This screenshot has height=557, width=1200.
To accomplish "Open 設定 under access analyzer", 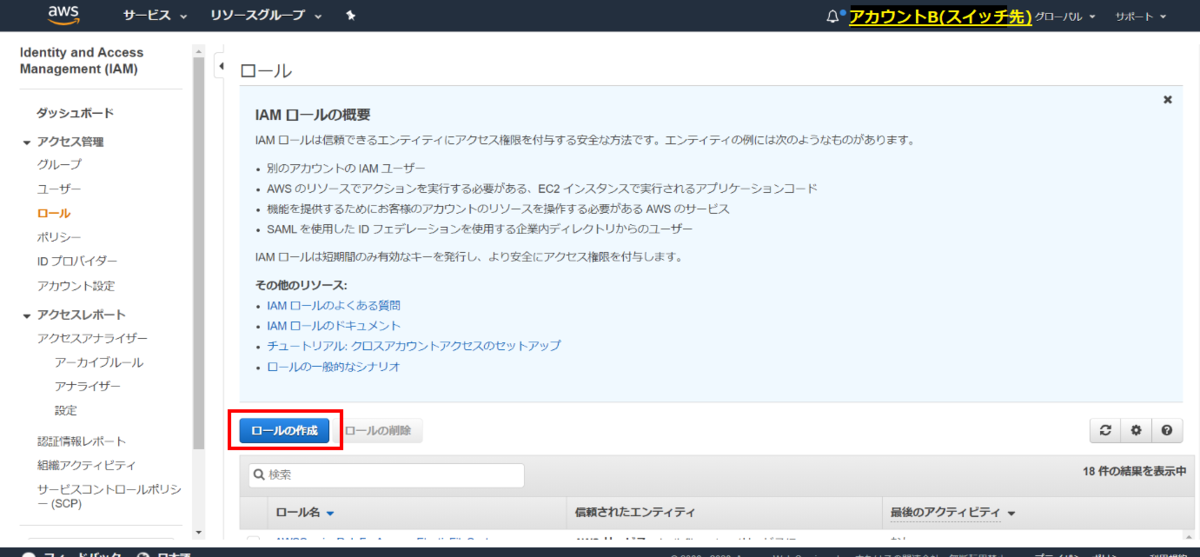I will (x=66, y=410).
